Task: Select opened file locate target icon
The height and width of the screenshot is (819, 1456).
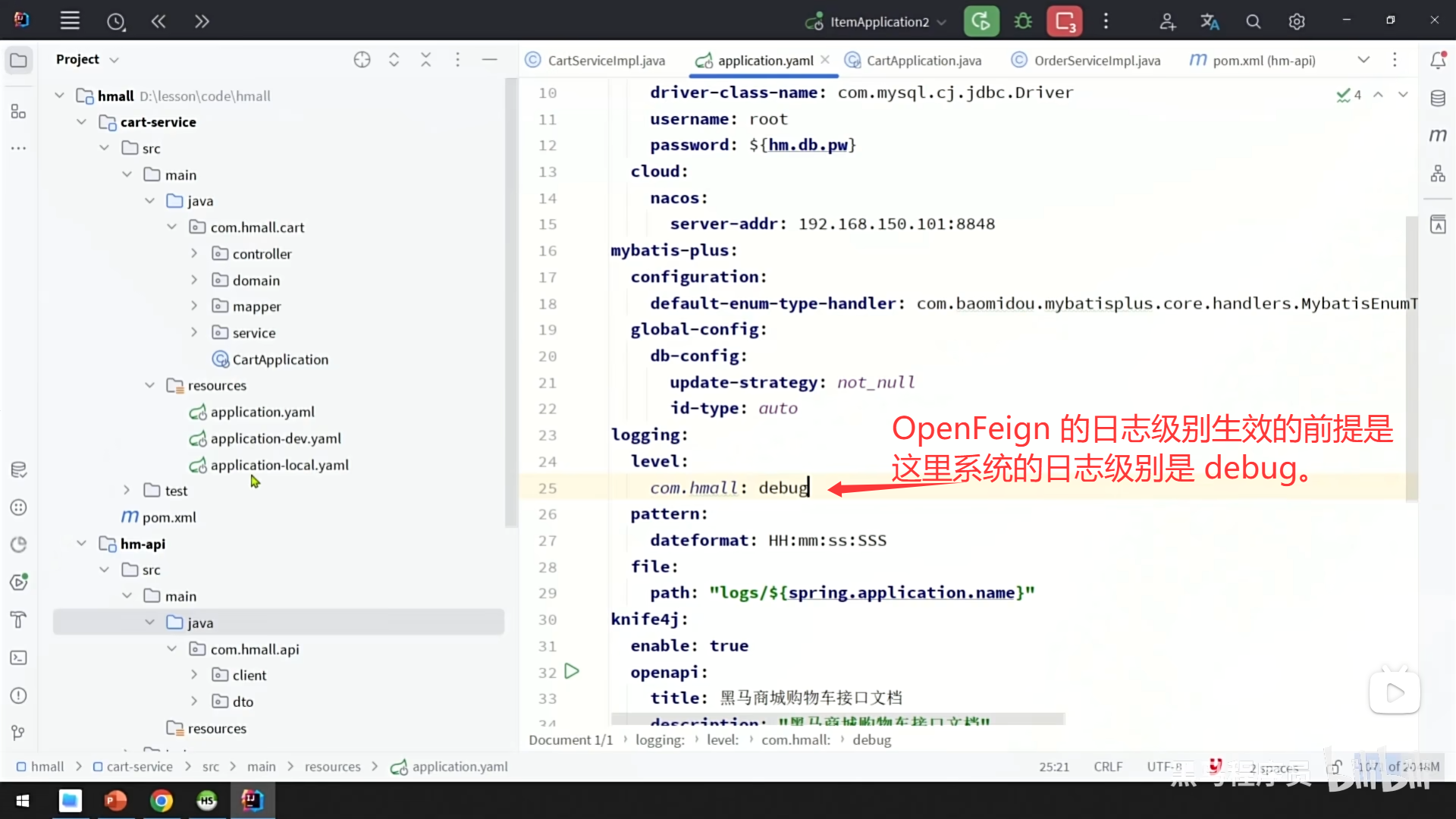Action: click(362, 59)
